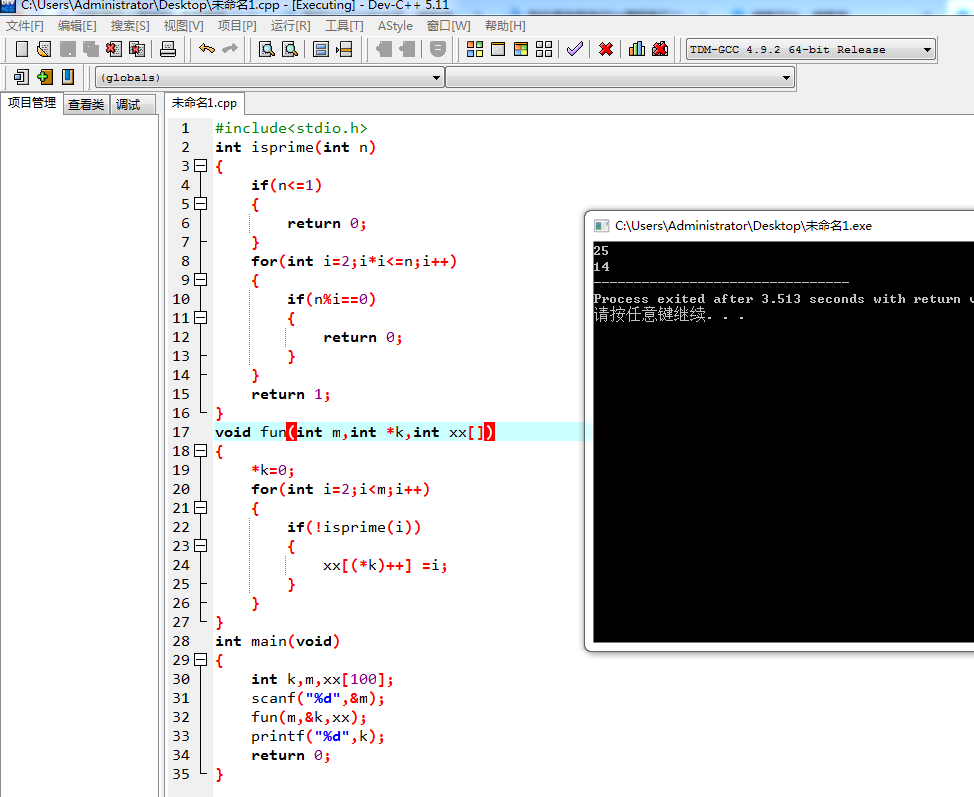The image size is (974, 797).
Task: Open the TDM-GCC 4.9.2 compiler dropdown
Action: (x=927, y=50)
